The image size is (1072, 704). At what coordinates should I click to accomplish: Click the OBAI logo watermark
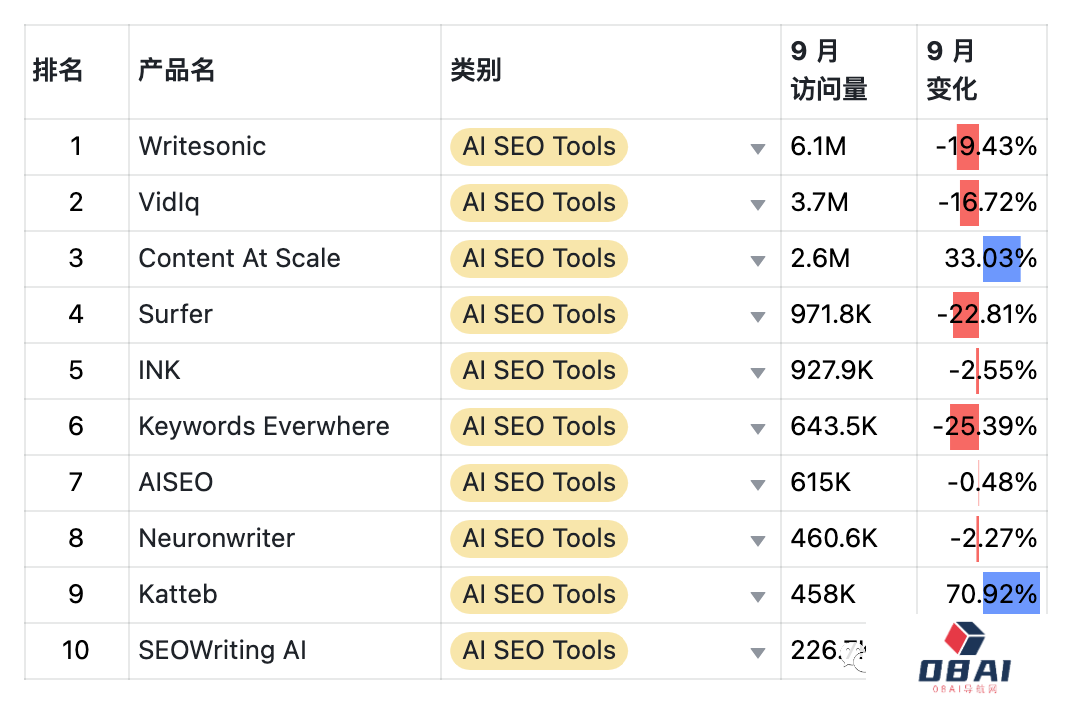pyautogui.click(x=965, y=657)
